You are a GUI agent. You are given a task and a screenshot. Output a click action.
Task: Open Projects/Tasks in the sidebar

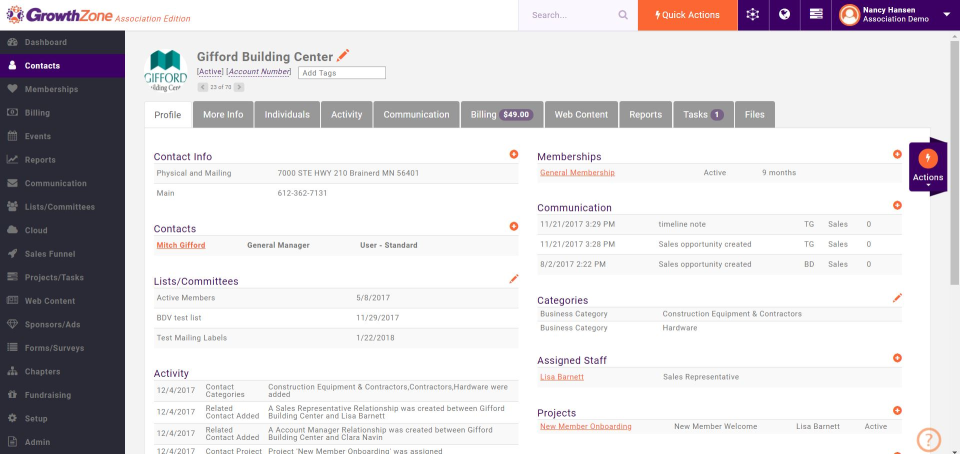point(62,278)
